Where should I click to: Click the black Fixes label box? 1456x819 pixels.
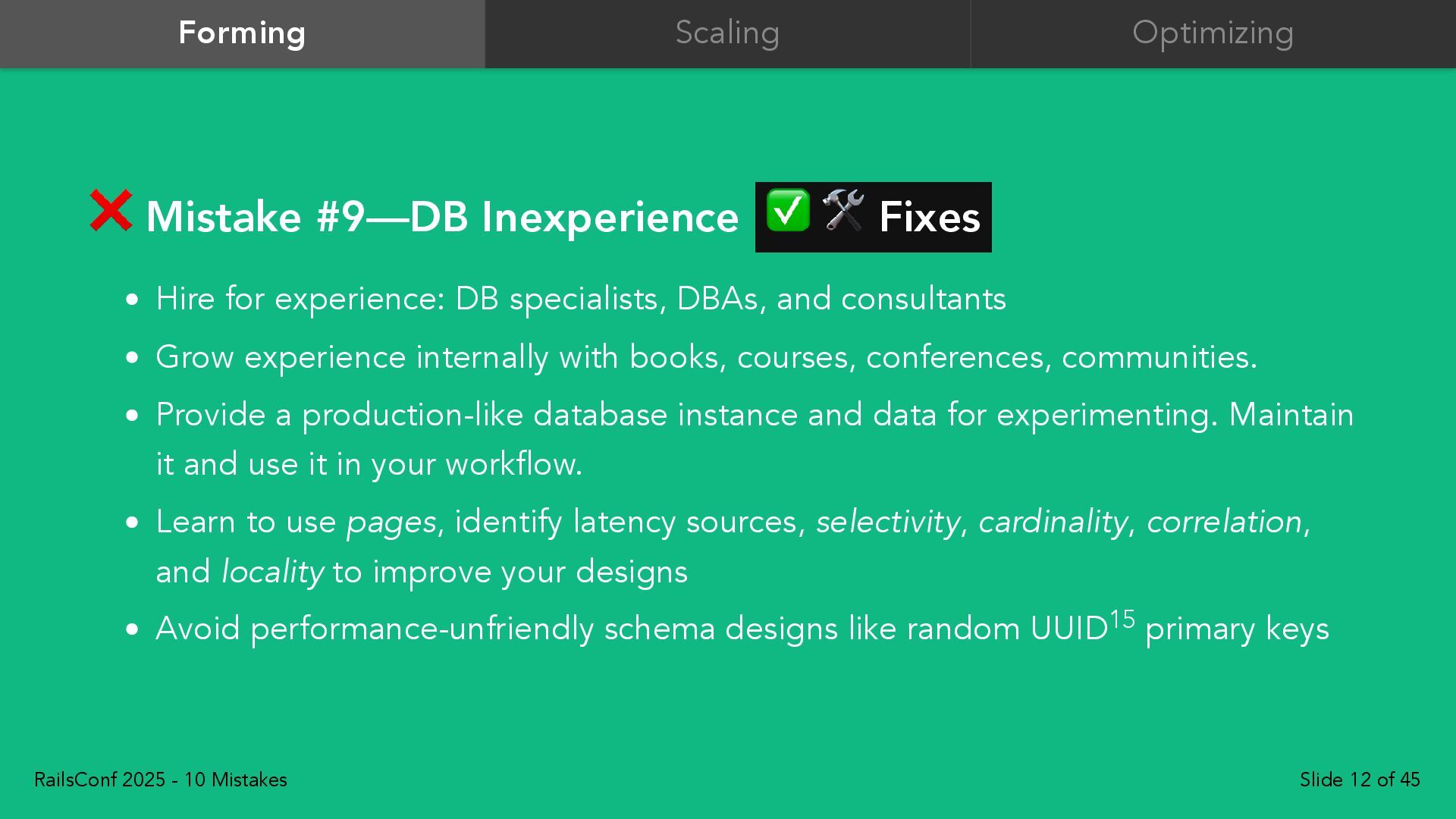point(873,217)
